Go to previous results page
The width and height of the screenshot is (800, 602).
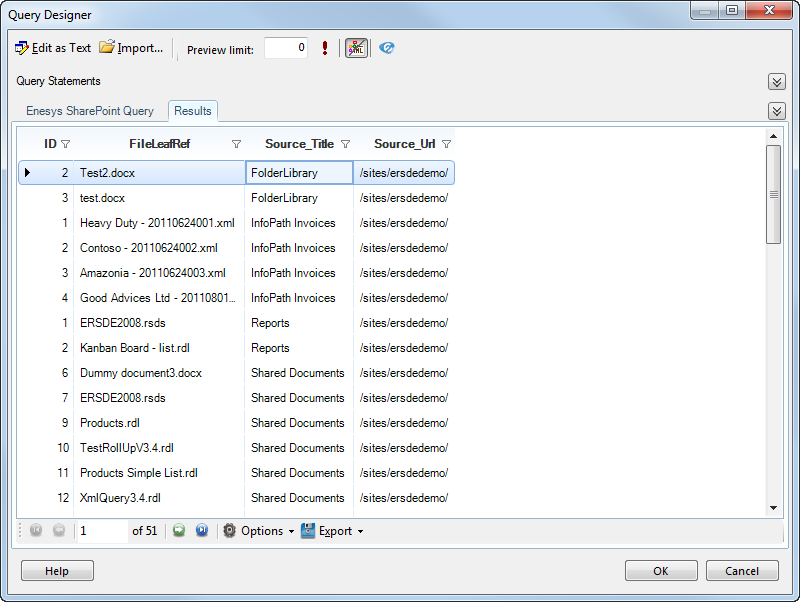[x=59, y=531]
